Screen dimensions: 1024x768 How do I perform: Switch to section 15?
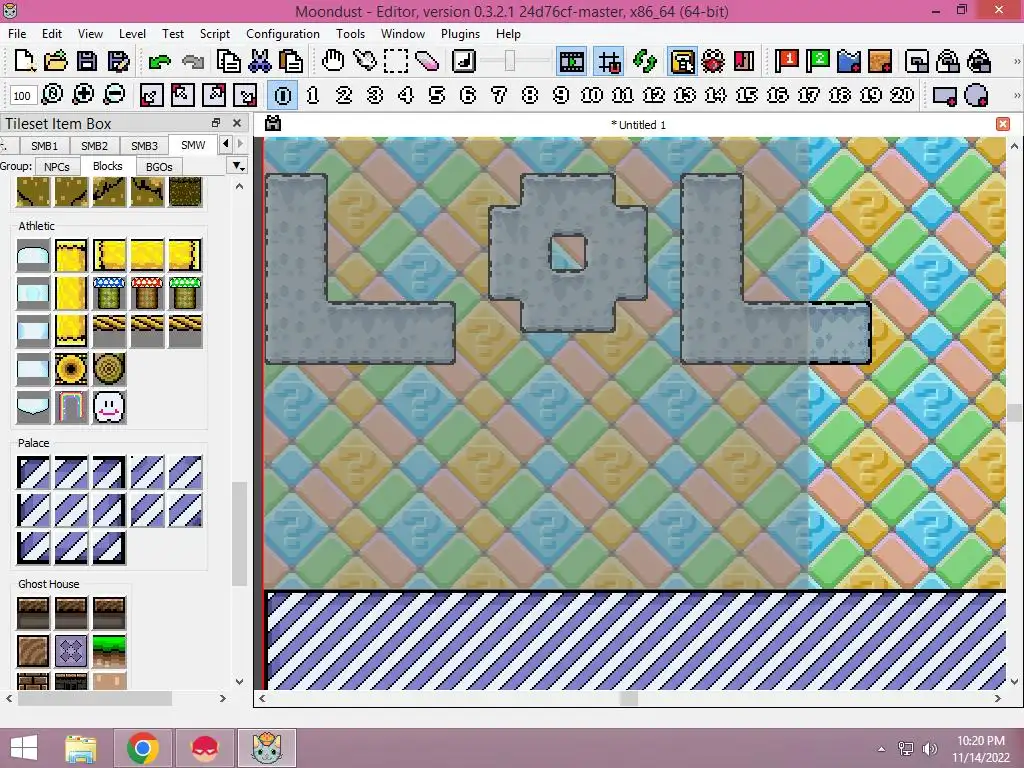746,95
